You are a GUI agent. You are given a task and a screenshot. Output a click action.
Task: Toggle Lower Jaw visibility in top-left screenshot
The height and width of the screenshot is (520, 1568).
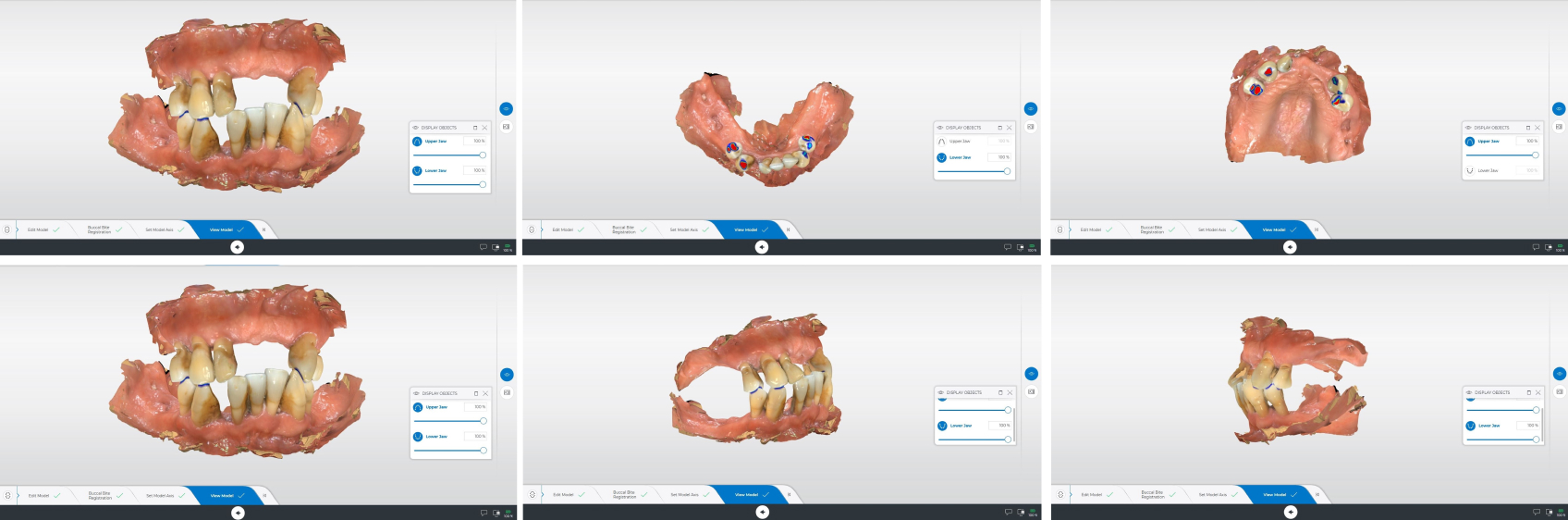(417, 170)
